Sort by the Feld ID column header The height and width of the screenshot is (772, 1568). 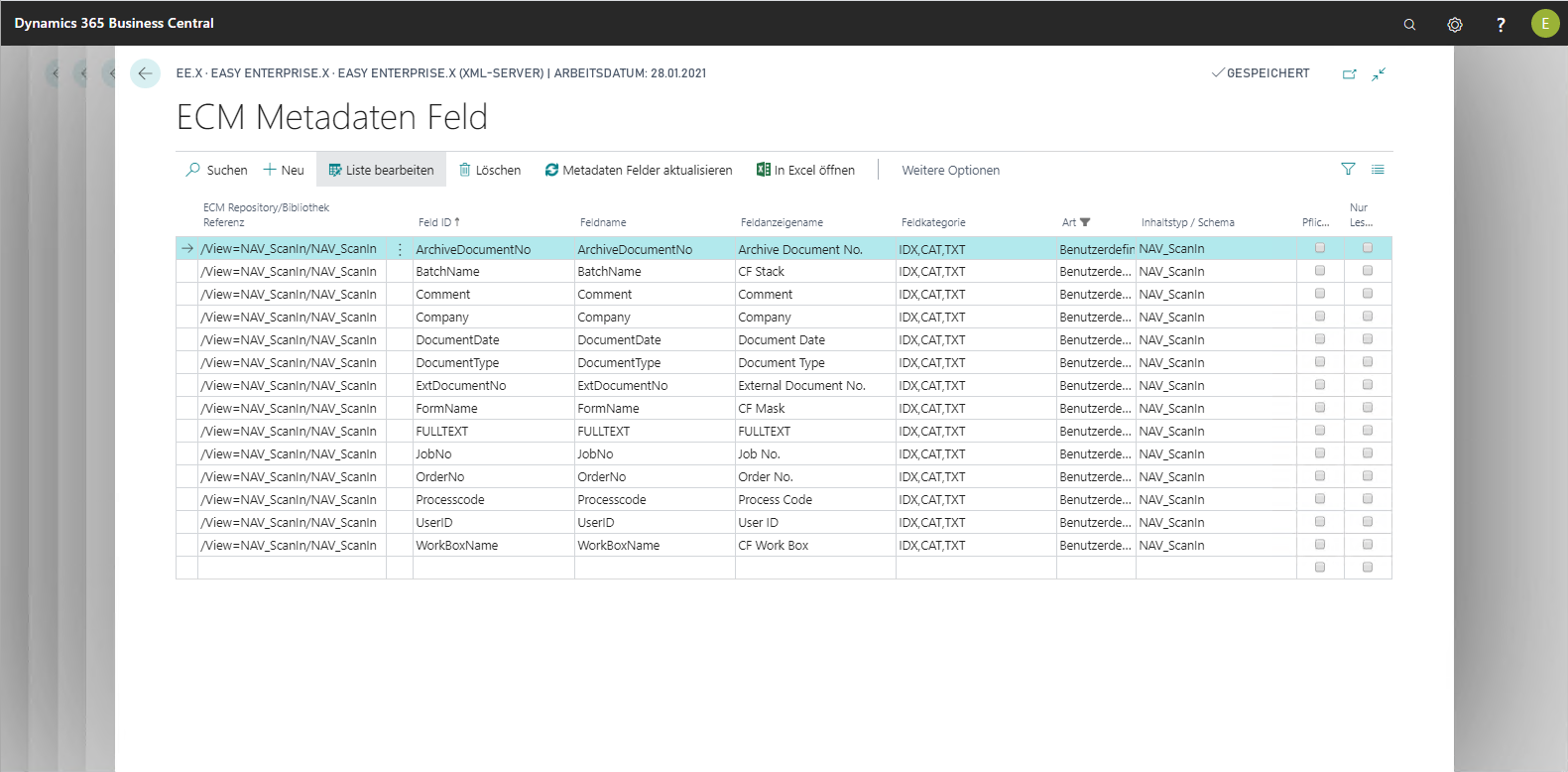437,222
